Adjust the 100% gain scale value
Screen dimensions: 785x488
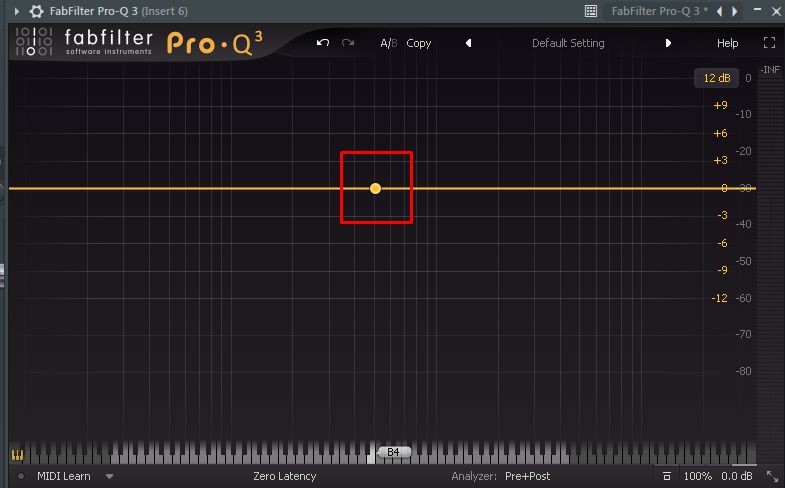698,476
